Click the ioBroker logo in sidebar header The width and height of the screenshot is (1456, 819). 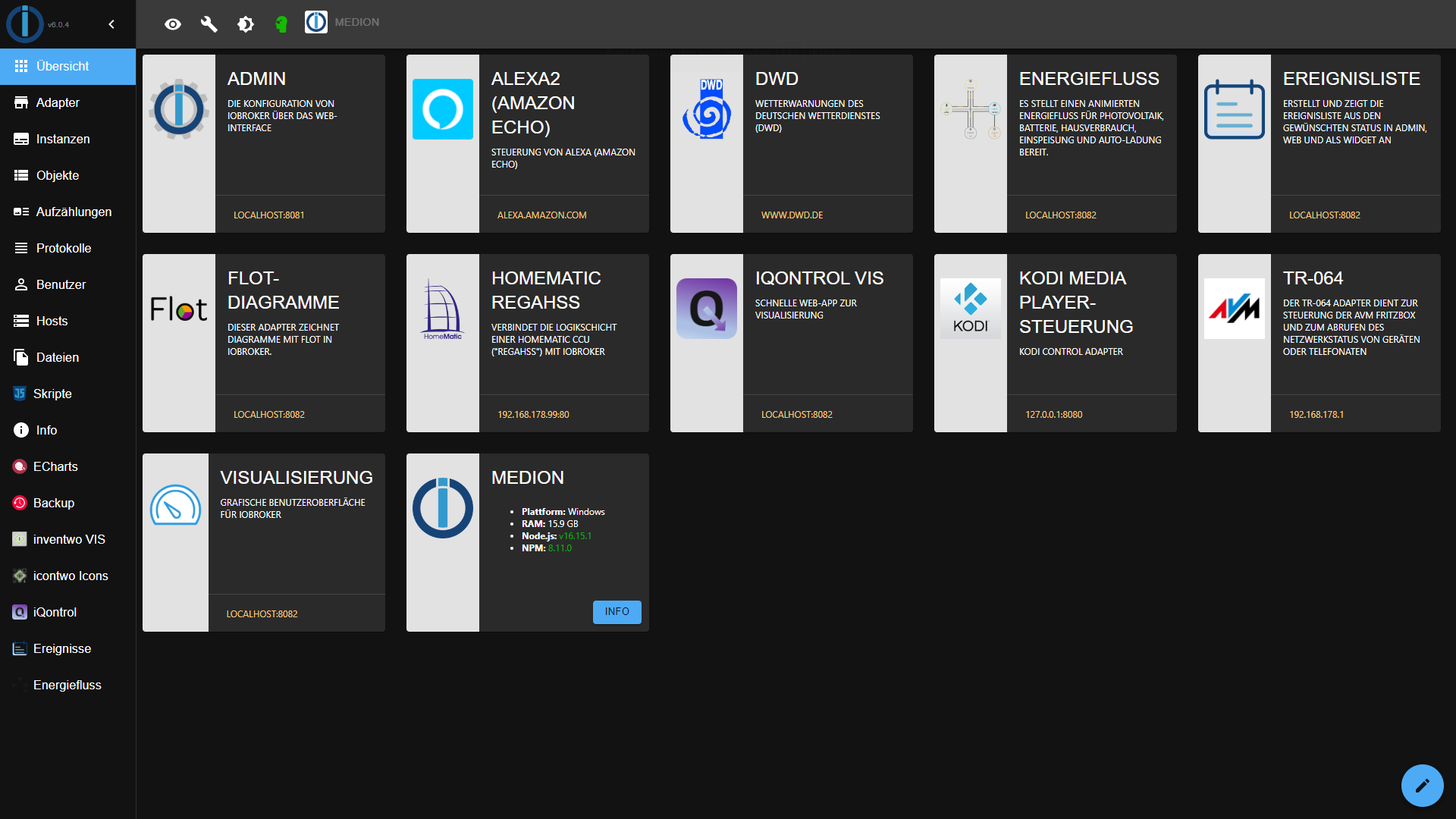pos(25,24)
